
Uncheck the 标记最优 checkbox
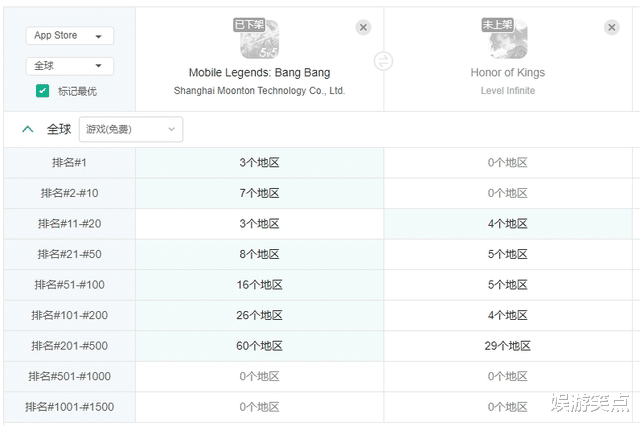point(42,91)
